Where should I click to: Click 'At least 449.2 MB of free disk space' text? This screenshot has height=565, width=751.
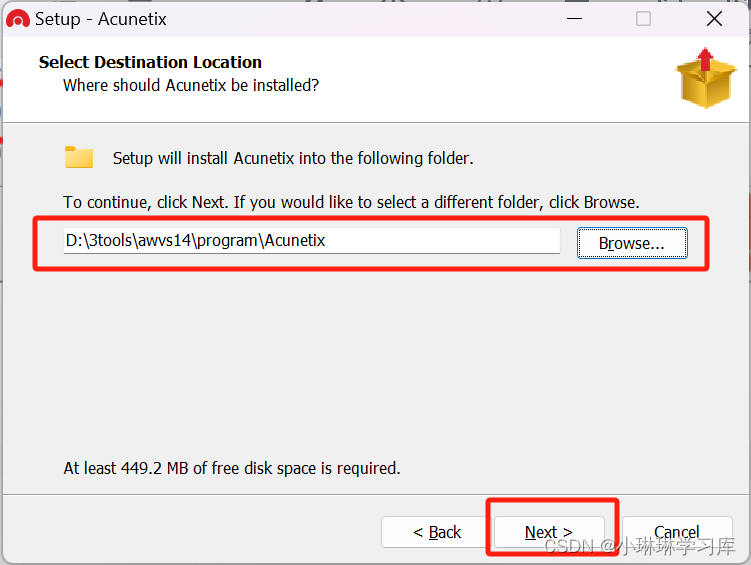[x=232, y=468]
